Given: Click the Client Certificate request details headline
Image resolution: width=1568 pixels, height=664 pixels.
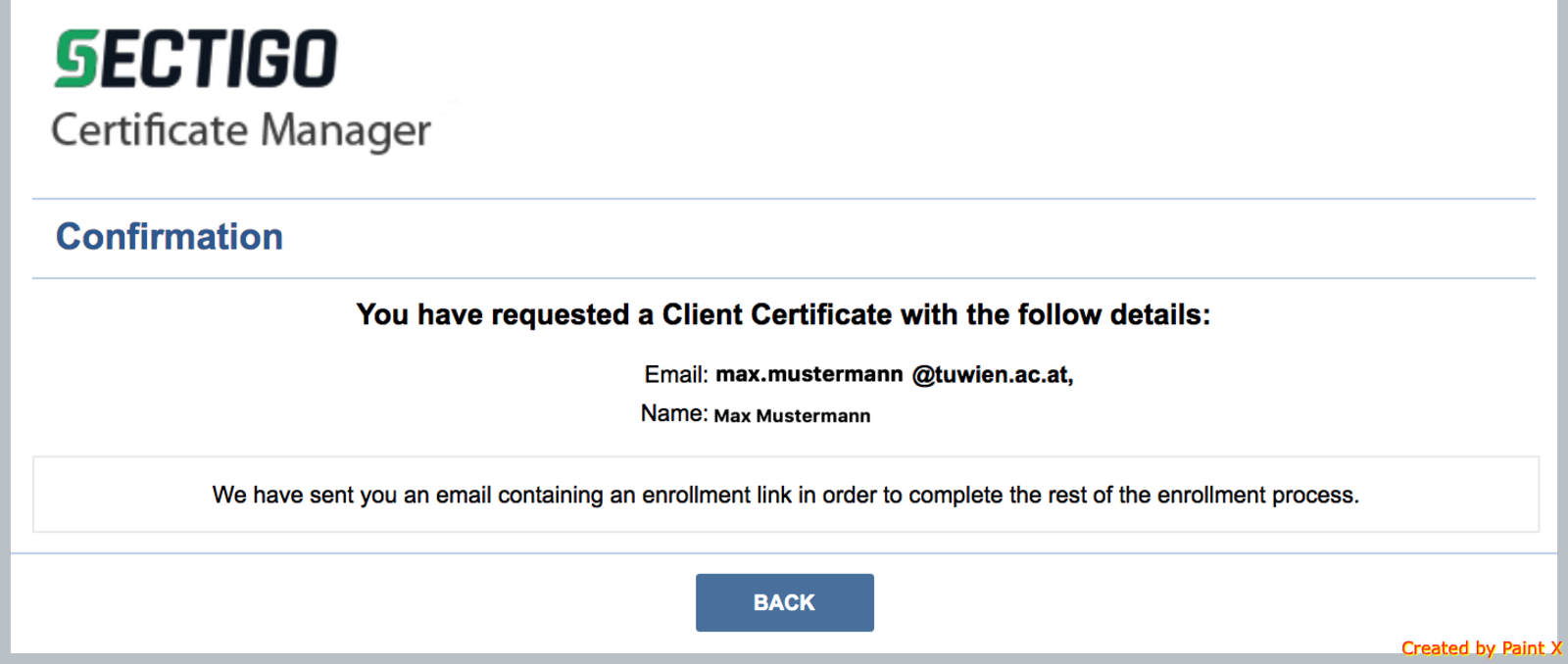Looking at the screenshot, I should pos(784,314).
